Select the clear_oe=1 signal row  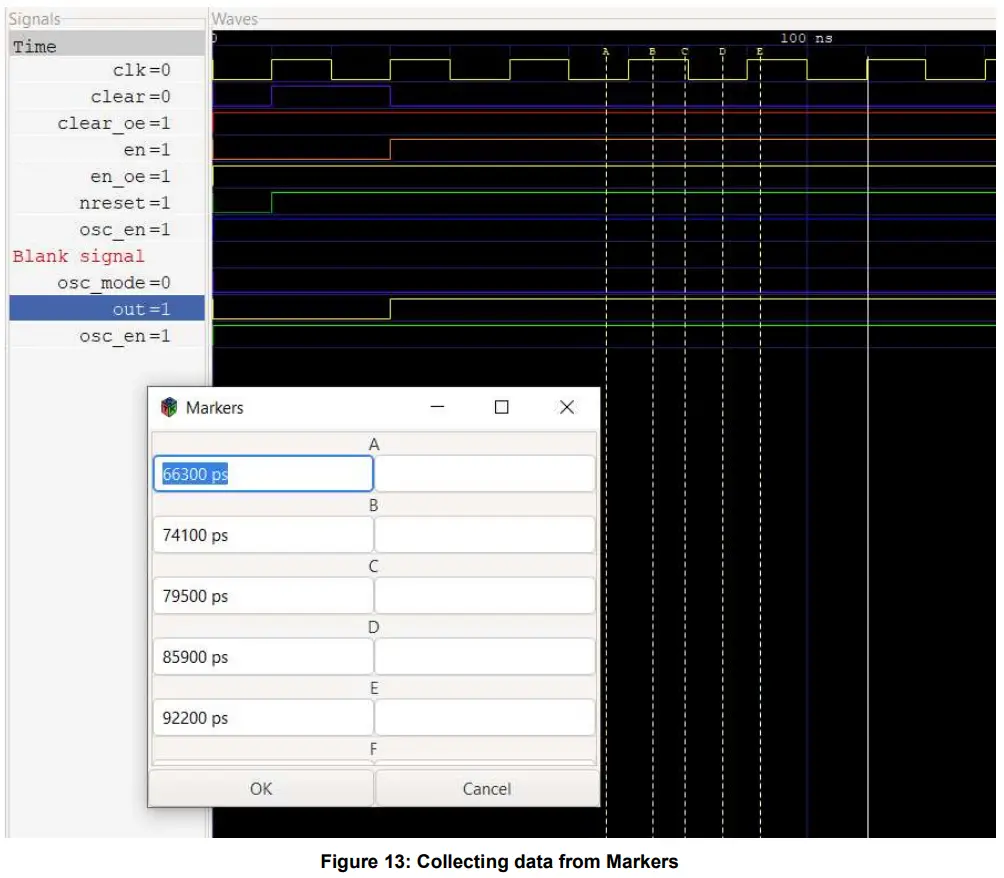tap(107, 123)
